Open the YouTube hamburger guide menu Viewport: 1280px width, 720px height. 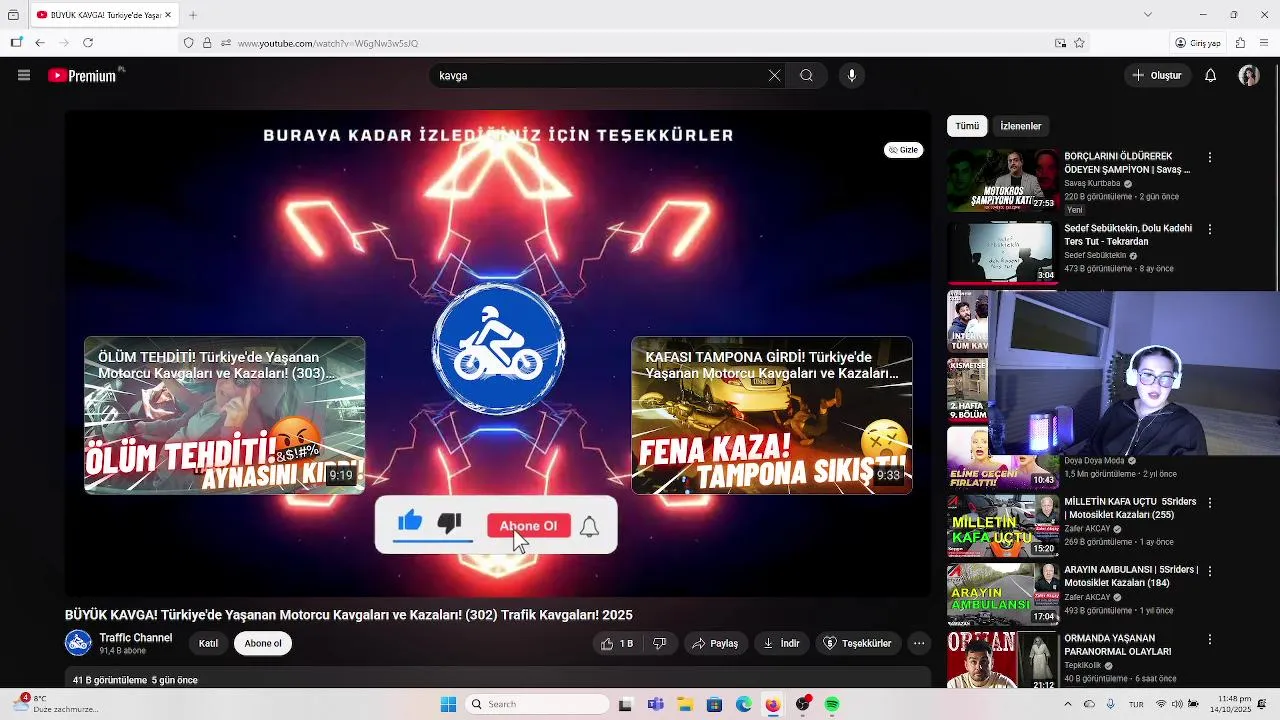coord(24,75)
